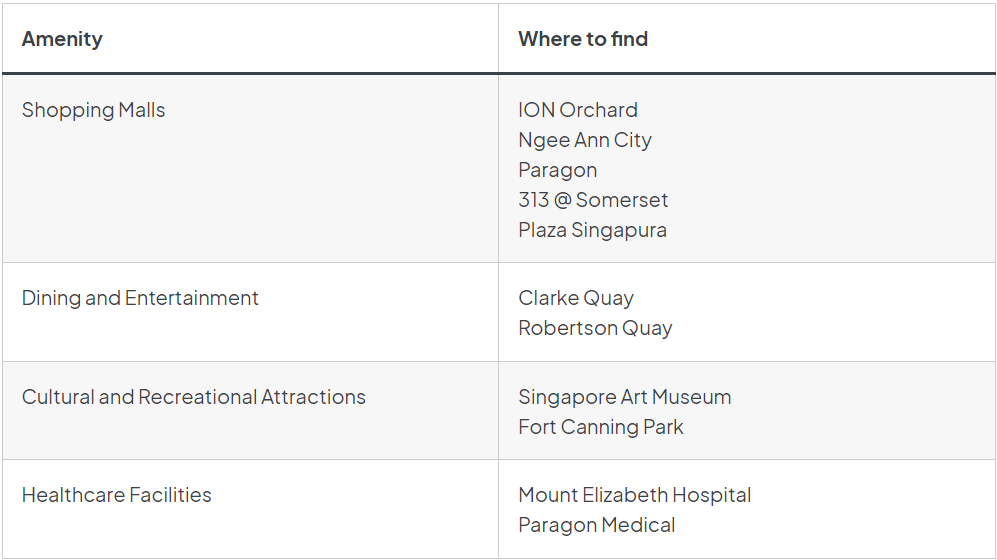Click the Amenity column header
997x560 pixels.
tap(62, 39)
